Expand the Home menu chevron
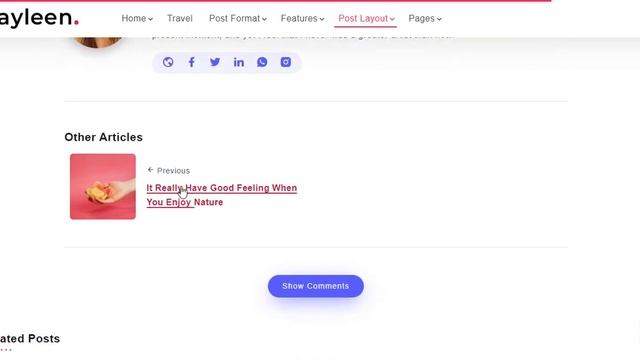This screenshot has height=360, width=640. point(151,19)
